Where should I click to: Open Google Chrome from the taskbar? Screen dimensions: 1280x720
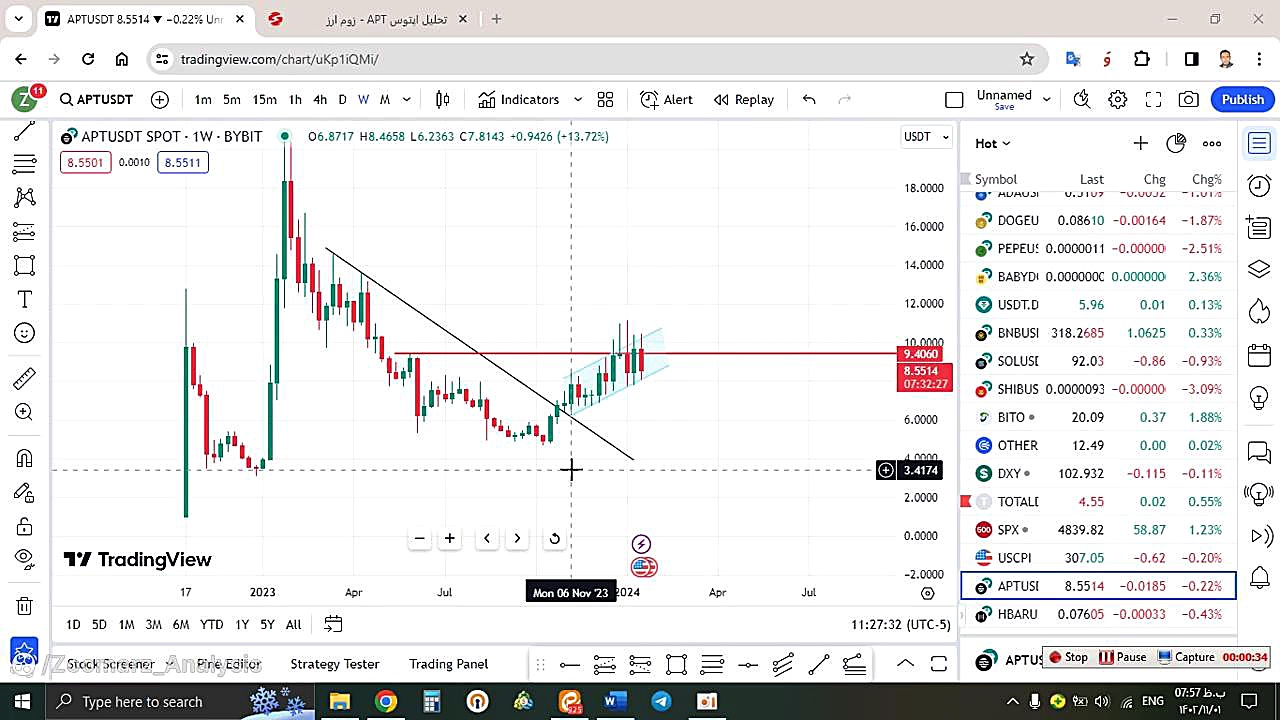click(x=385, y=701)
